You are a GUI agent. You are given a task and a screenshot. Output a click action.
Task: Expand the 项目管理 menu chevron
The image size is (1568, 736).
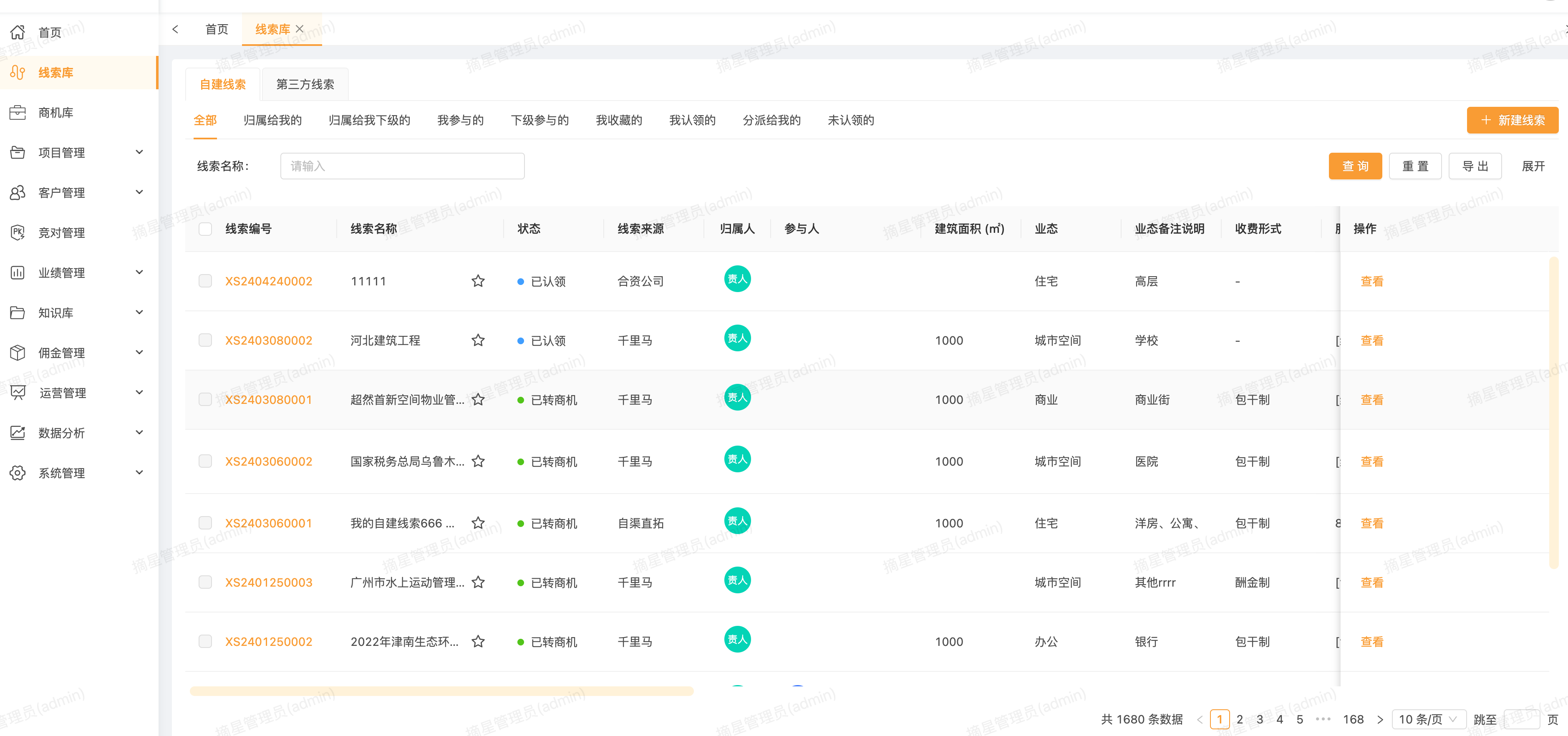[x=139, y=152]
